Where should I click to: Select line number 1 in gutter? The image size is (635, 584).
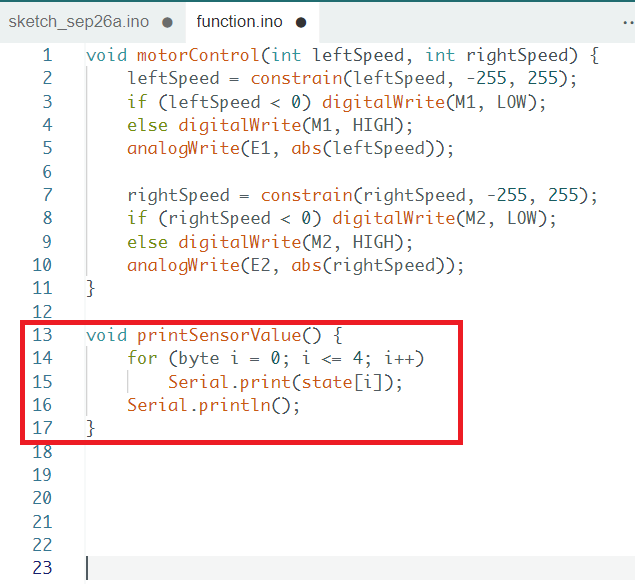(46, 55)
